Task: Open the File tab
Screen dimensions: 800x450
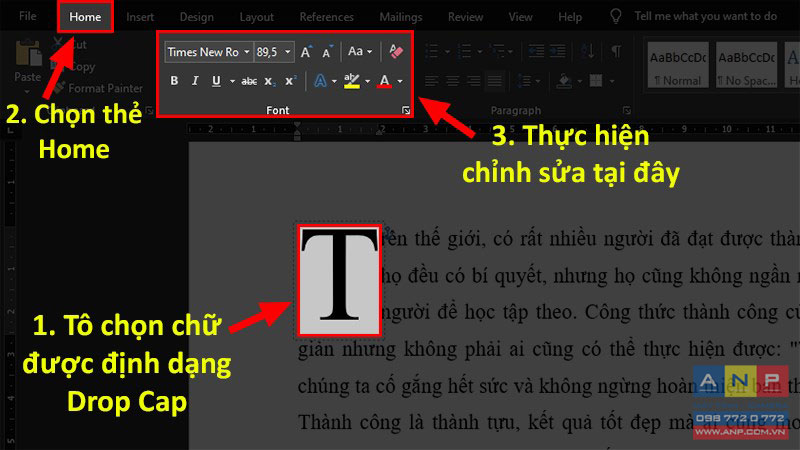Action: 28,16
